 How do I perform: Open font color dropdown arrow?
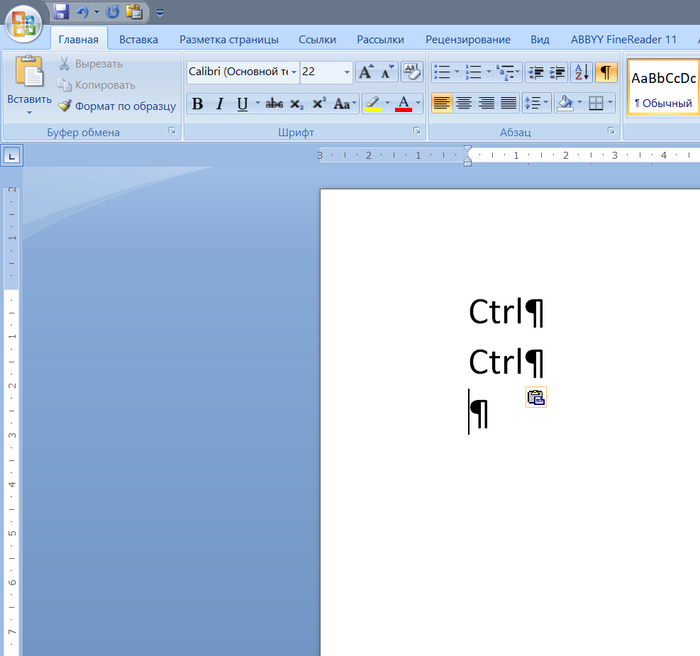(x=418, y=103)
